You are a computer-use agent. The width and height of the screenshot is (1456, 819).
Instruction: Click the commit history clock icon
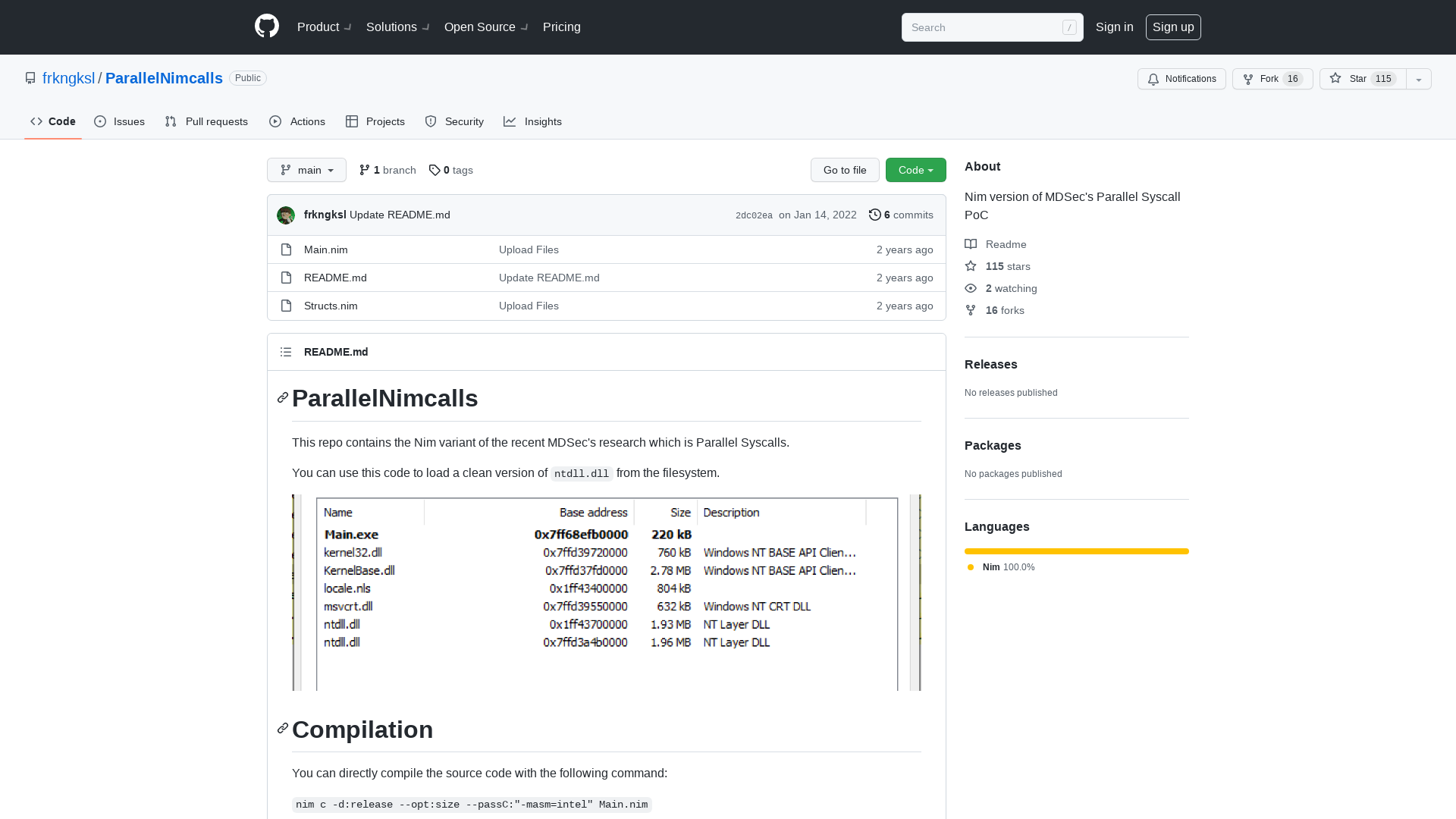pos(874,215)
